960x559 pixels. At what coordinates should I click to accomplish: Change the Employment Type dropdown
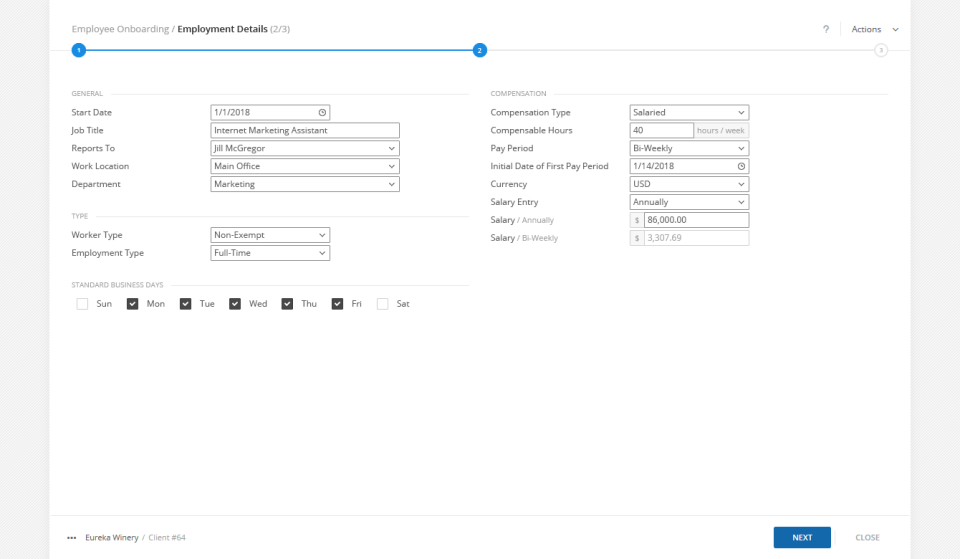(x=270, y=253)
